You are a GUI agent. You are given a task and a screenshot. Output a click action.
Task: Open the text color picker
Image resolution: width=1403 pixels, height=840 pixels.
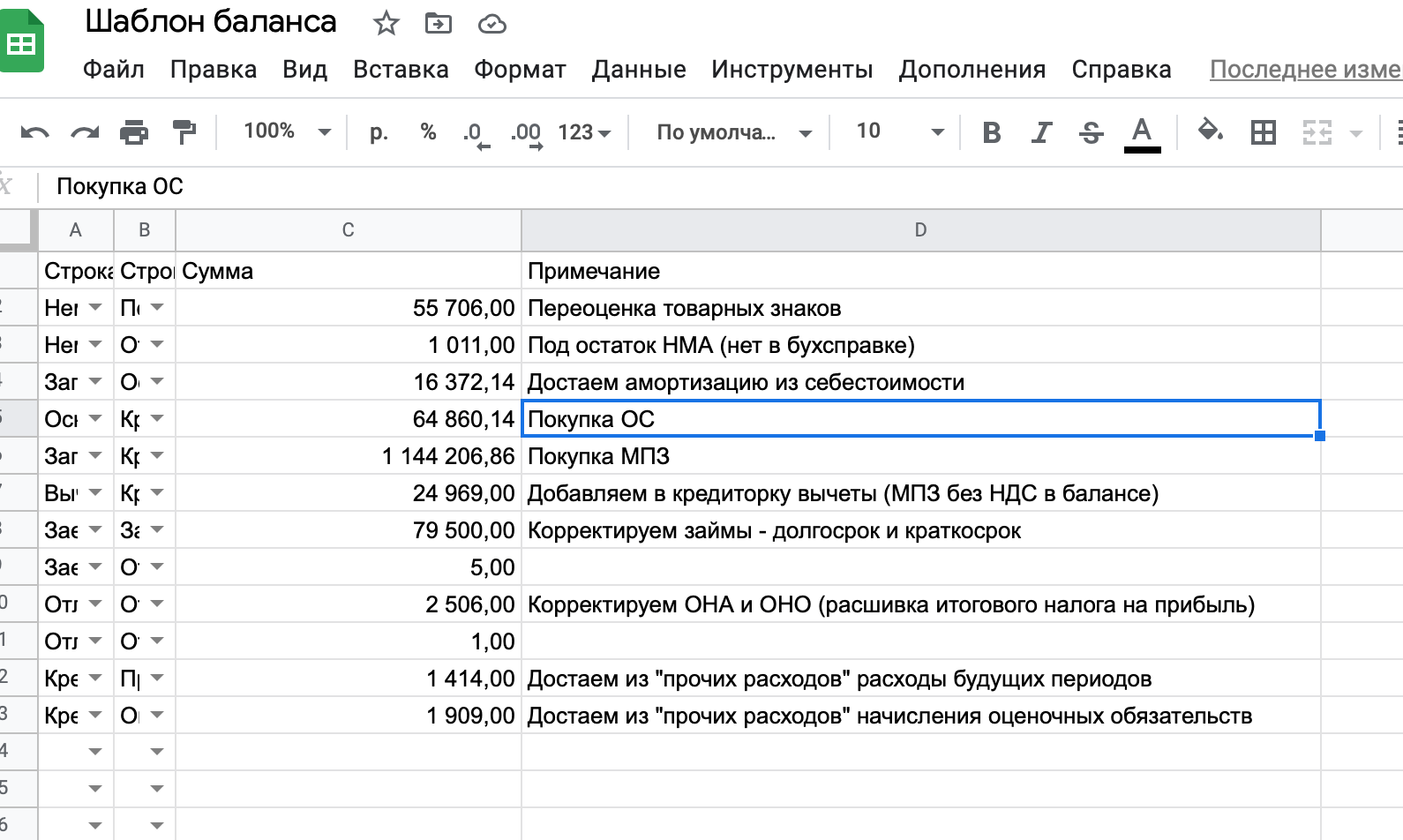[1142, 134]
